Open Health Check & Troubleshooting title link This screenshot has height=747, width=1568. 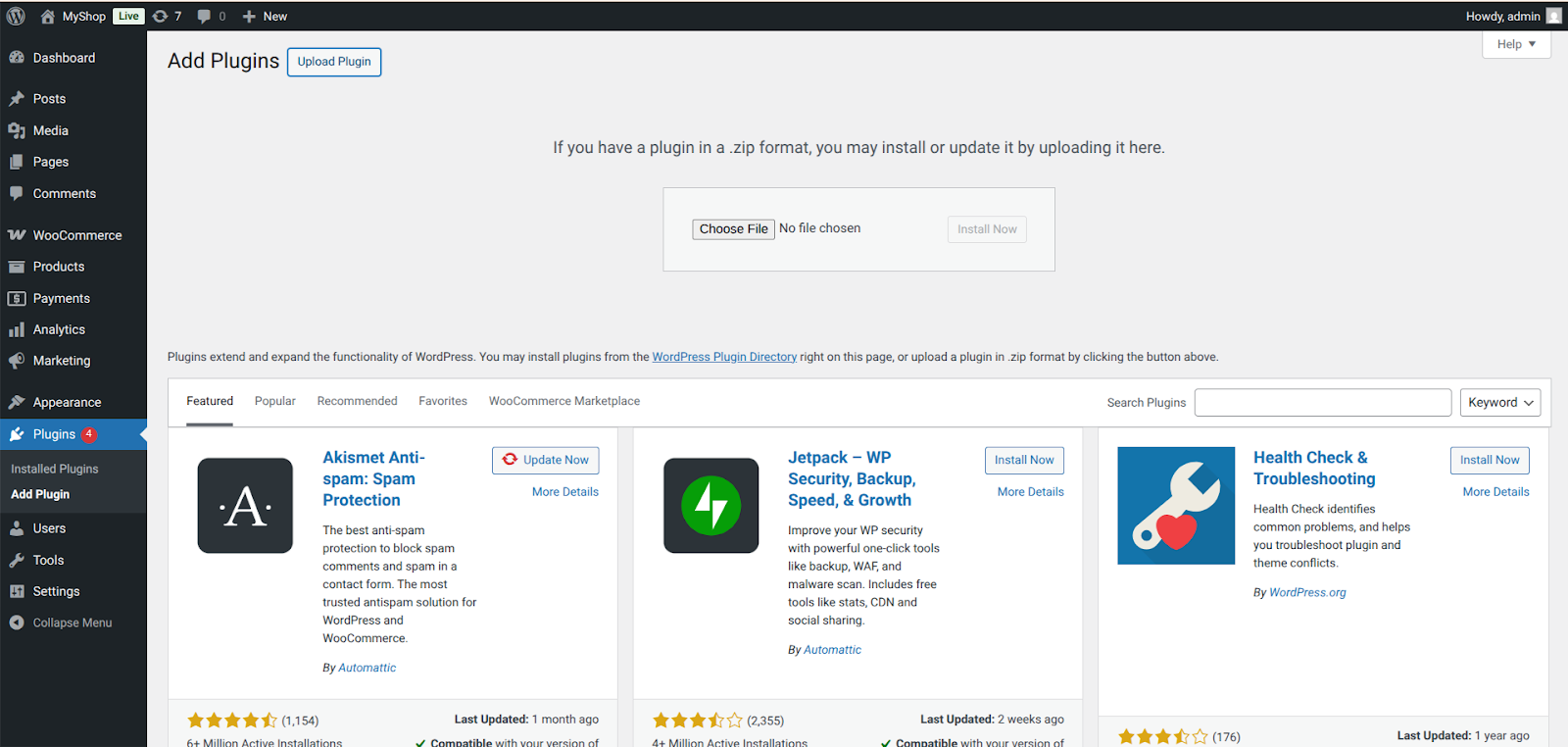(1314, 468)
